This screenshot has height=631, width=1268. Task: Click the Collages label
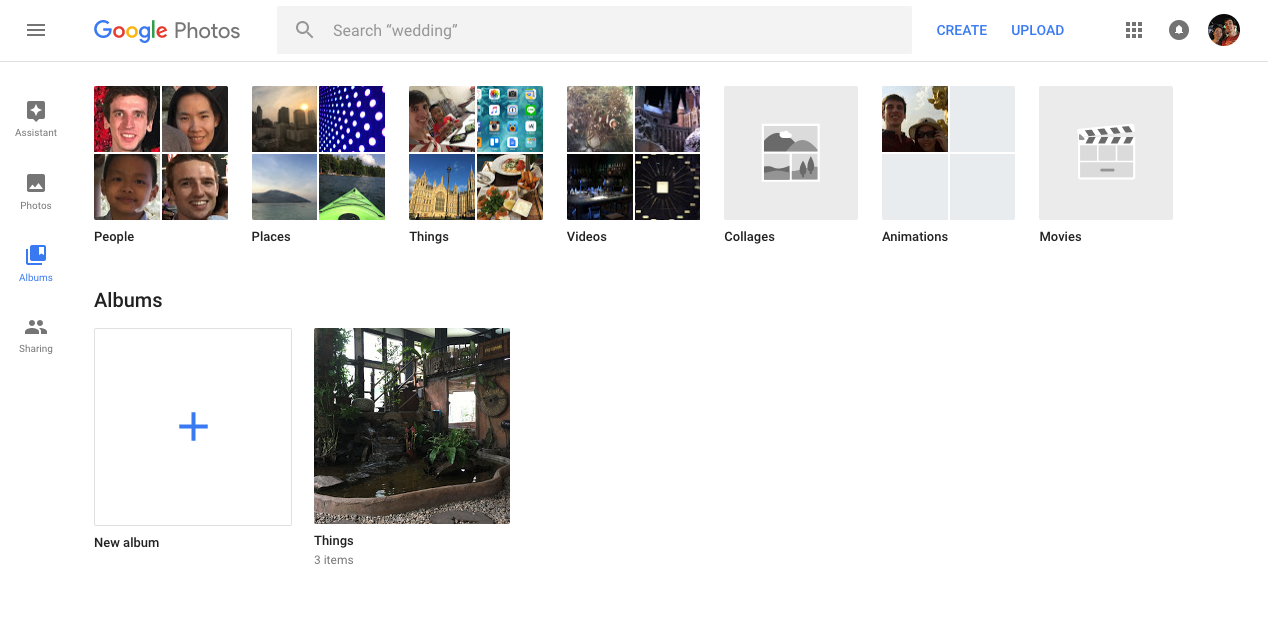pos(750,237)
